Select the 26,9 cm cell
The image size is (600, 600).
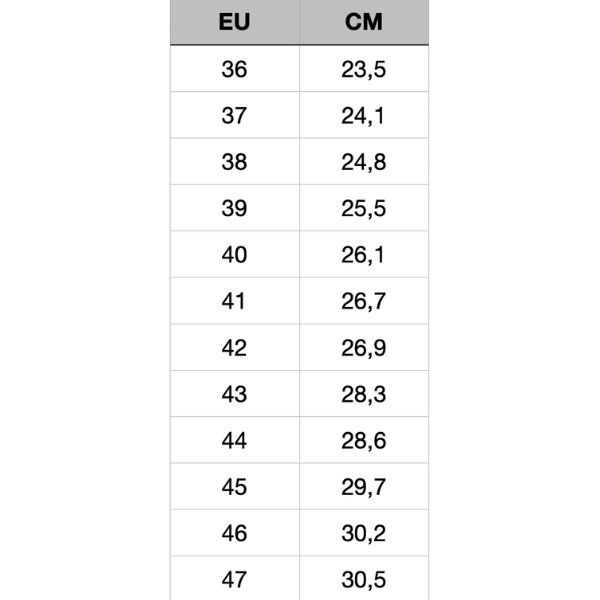364,347
